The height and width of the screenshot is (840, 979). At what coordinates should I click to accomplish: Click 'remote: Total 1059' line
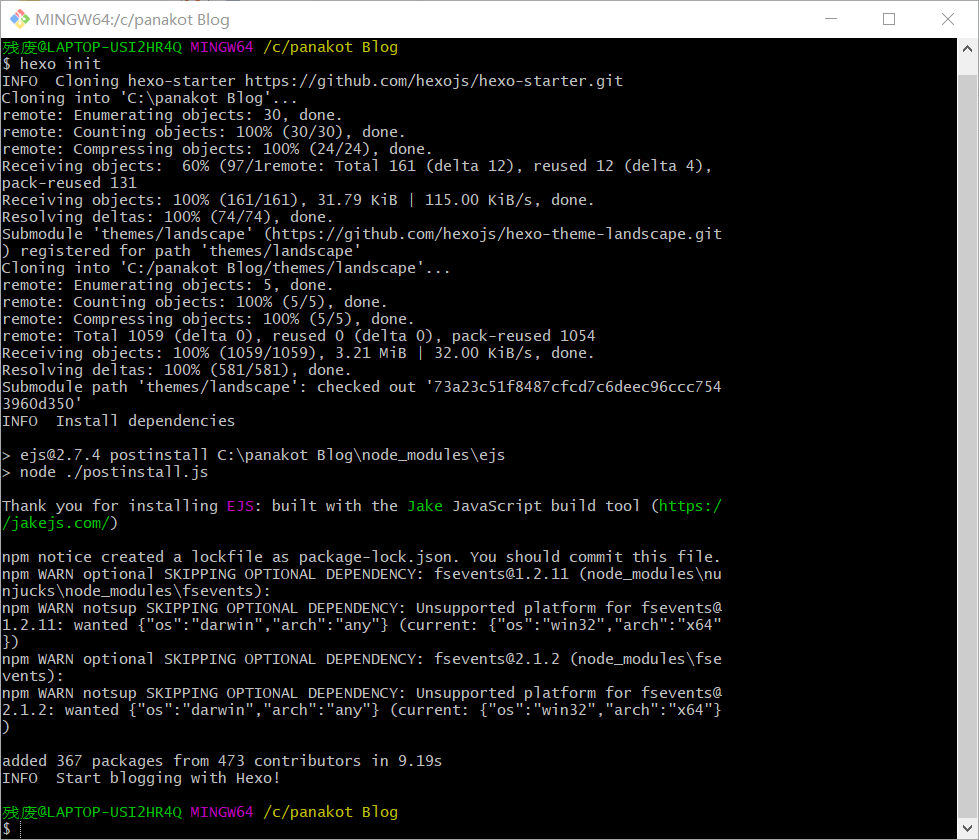pyautogui.click(x=298, y=336)
